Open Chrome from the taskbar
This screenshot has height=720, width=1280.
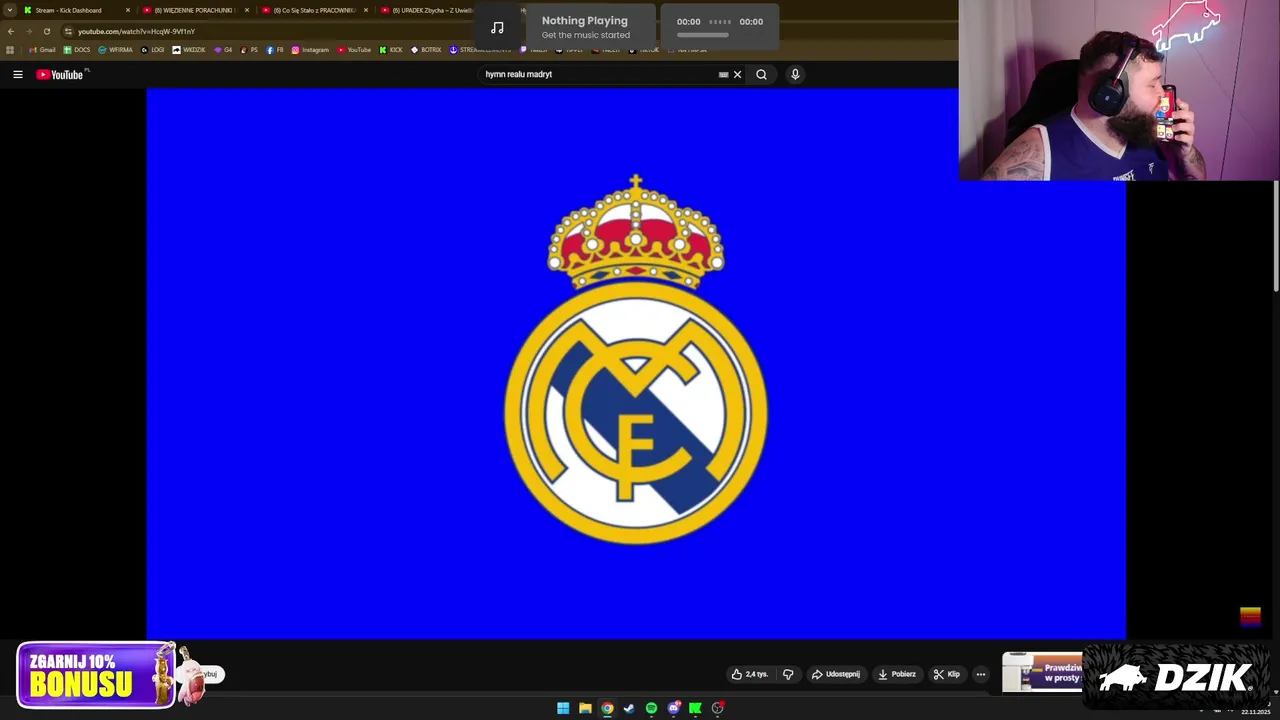coord(607,708)
